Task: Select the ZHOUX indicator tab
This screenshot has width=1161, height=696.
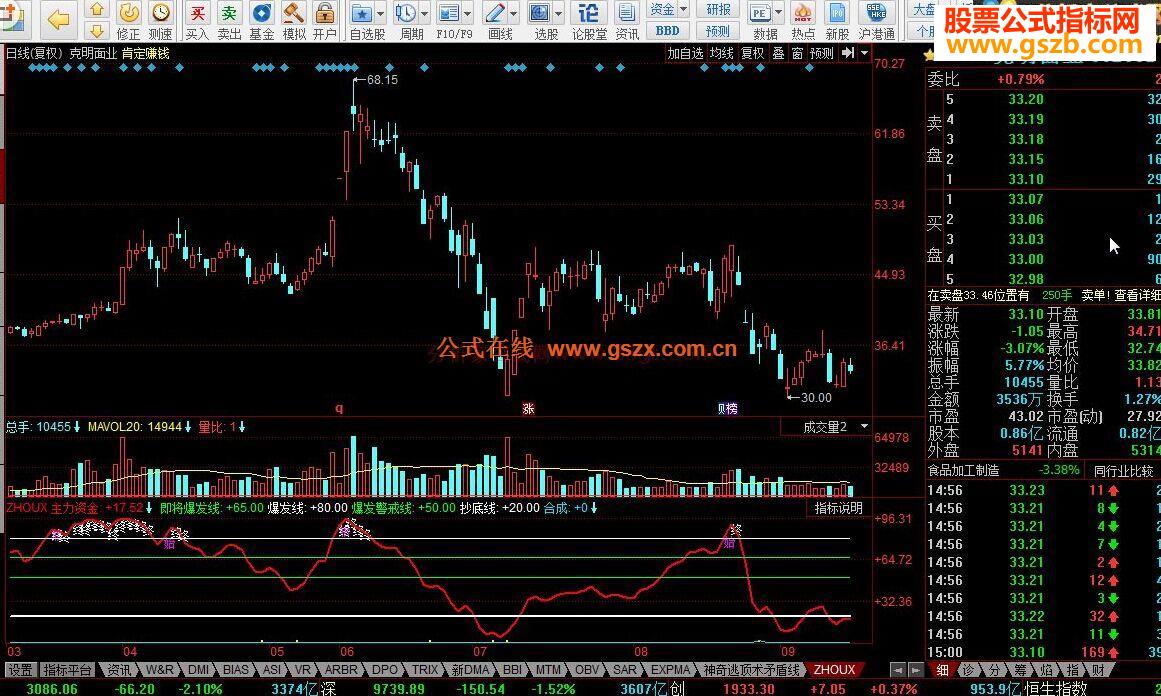Action: (x=834, y=670)
